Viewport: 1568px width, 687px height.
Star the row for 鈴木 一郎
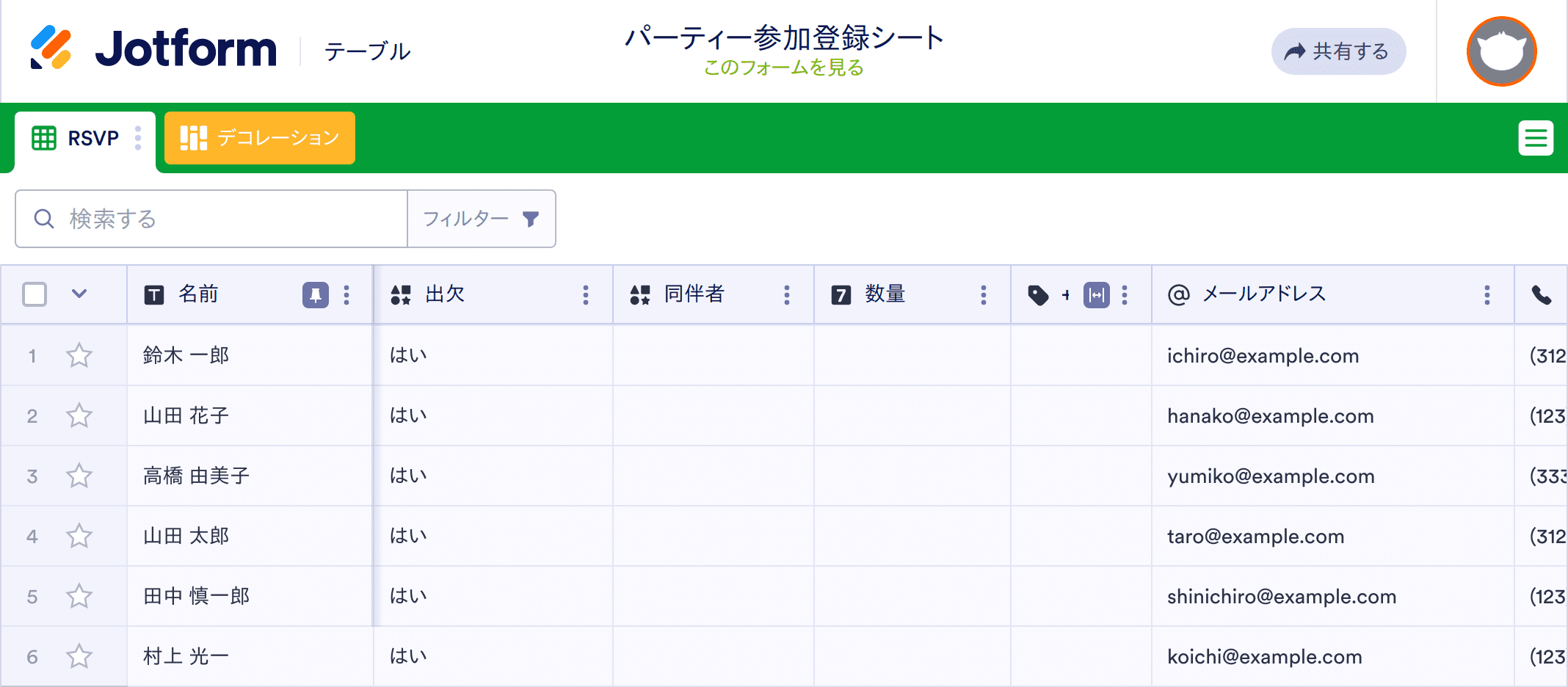(79, 356)
